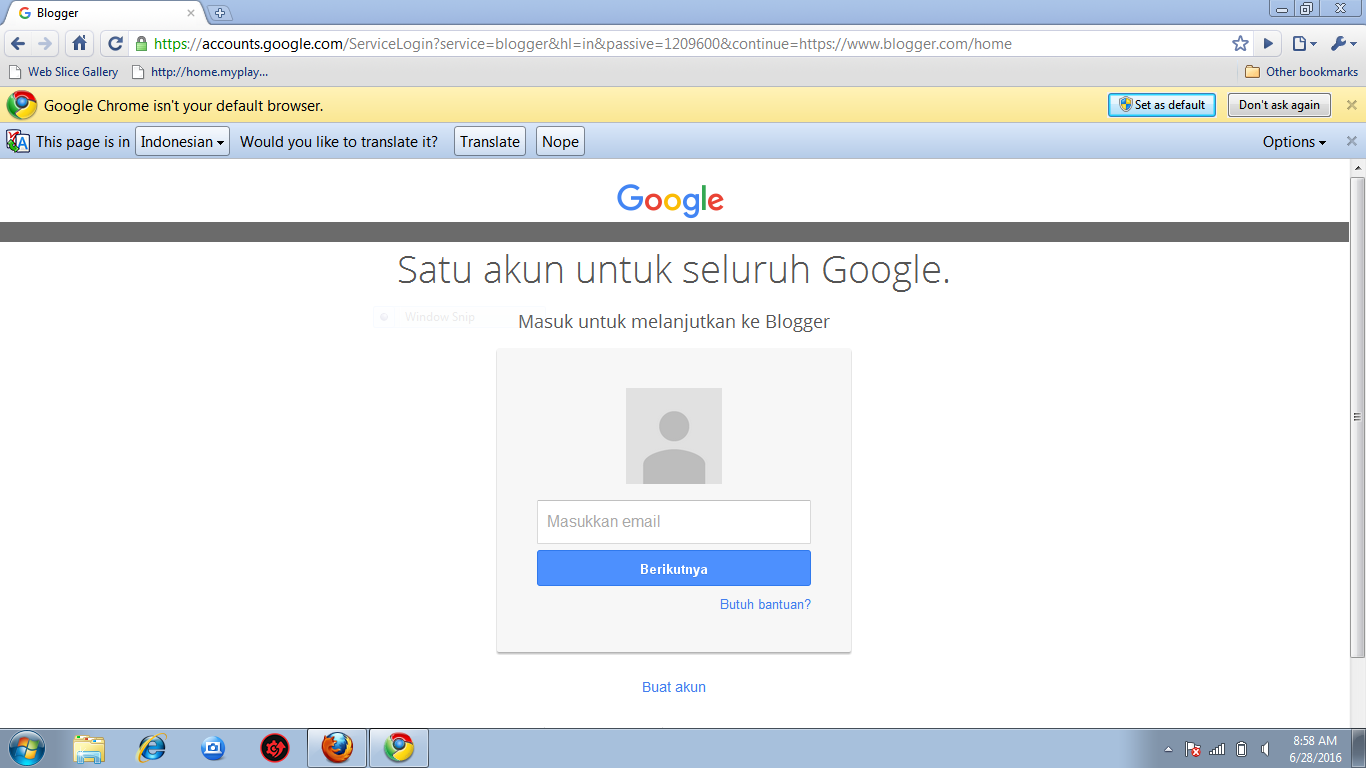Dismiss the default browser info bar
Screen dimensions: 1366x768
click(x=1352, y=105)
